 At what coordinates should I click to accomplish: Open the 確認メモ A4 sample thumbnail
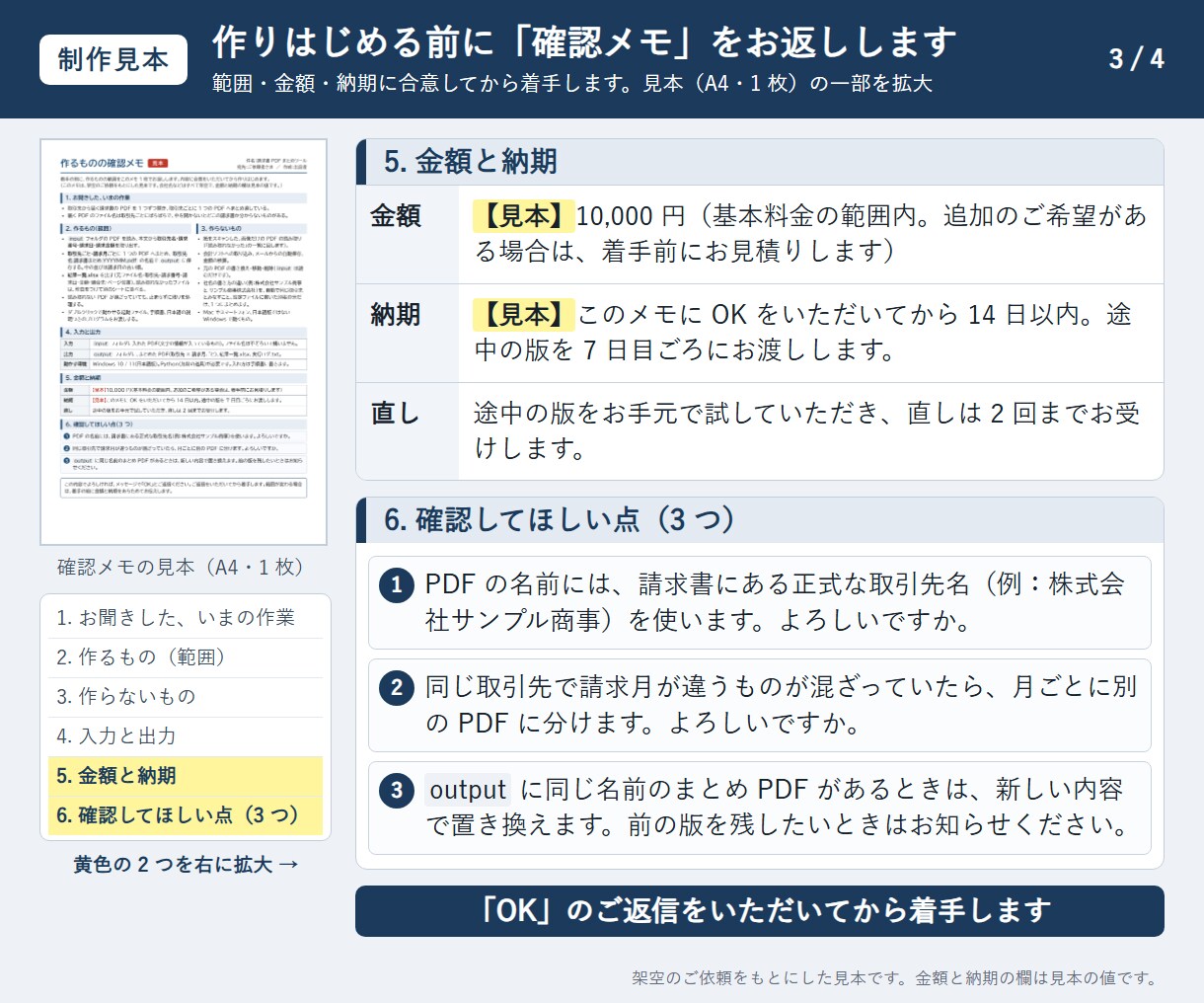[x=184, y=342]
